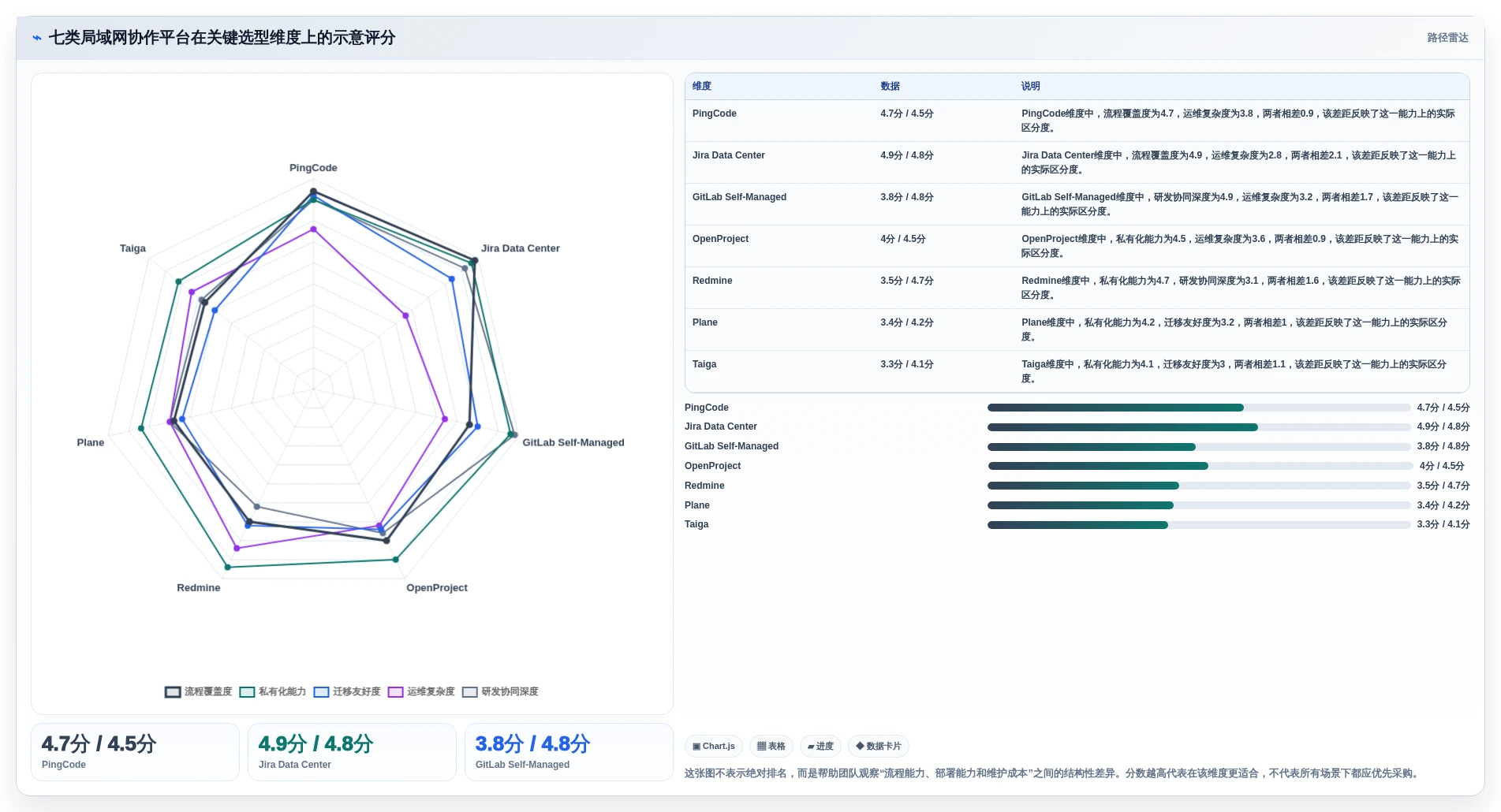
Task: Click the Redmine progress bar
Action: [x=1199, y=486]
